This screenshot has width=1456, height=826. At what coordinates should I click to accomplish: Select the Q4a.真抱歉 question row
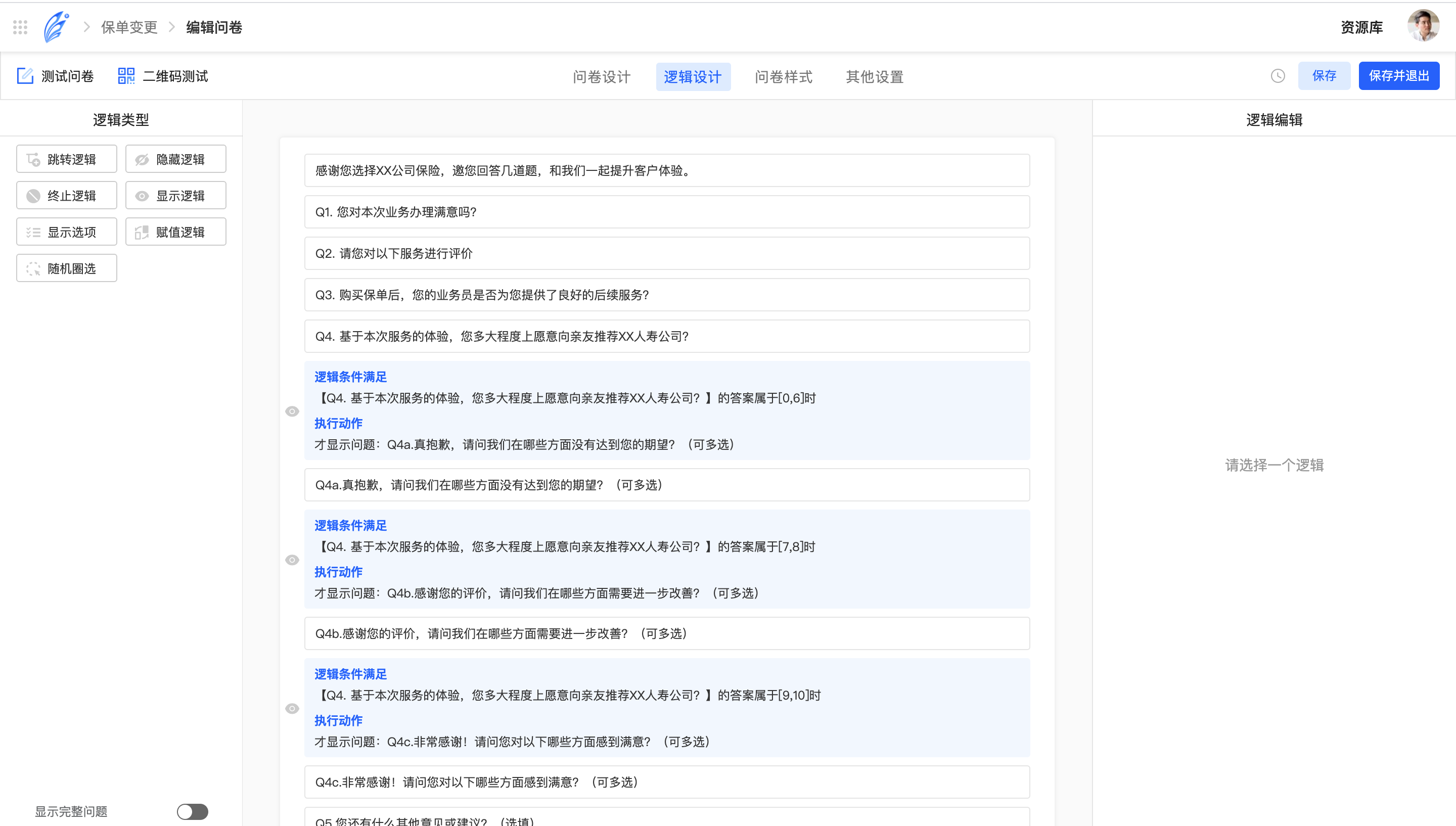(x=667, y=484)
